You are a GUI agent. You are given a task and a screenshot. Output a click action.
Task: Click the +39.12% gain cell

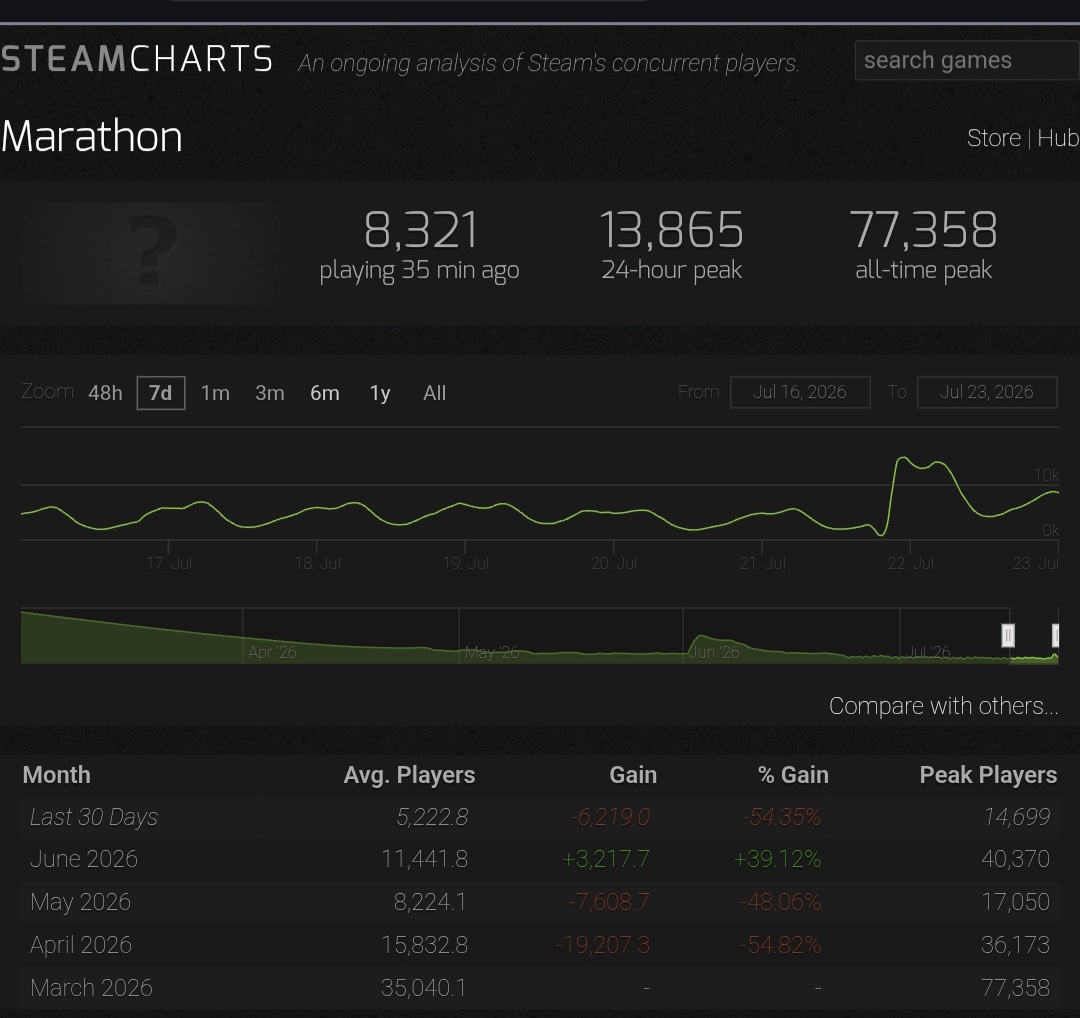click(x=777, y=859)
